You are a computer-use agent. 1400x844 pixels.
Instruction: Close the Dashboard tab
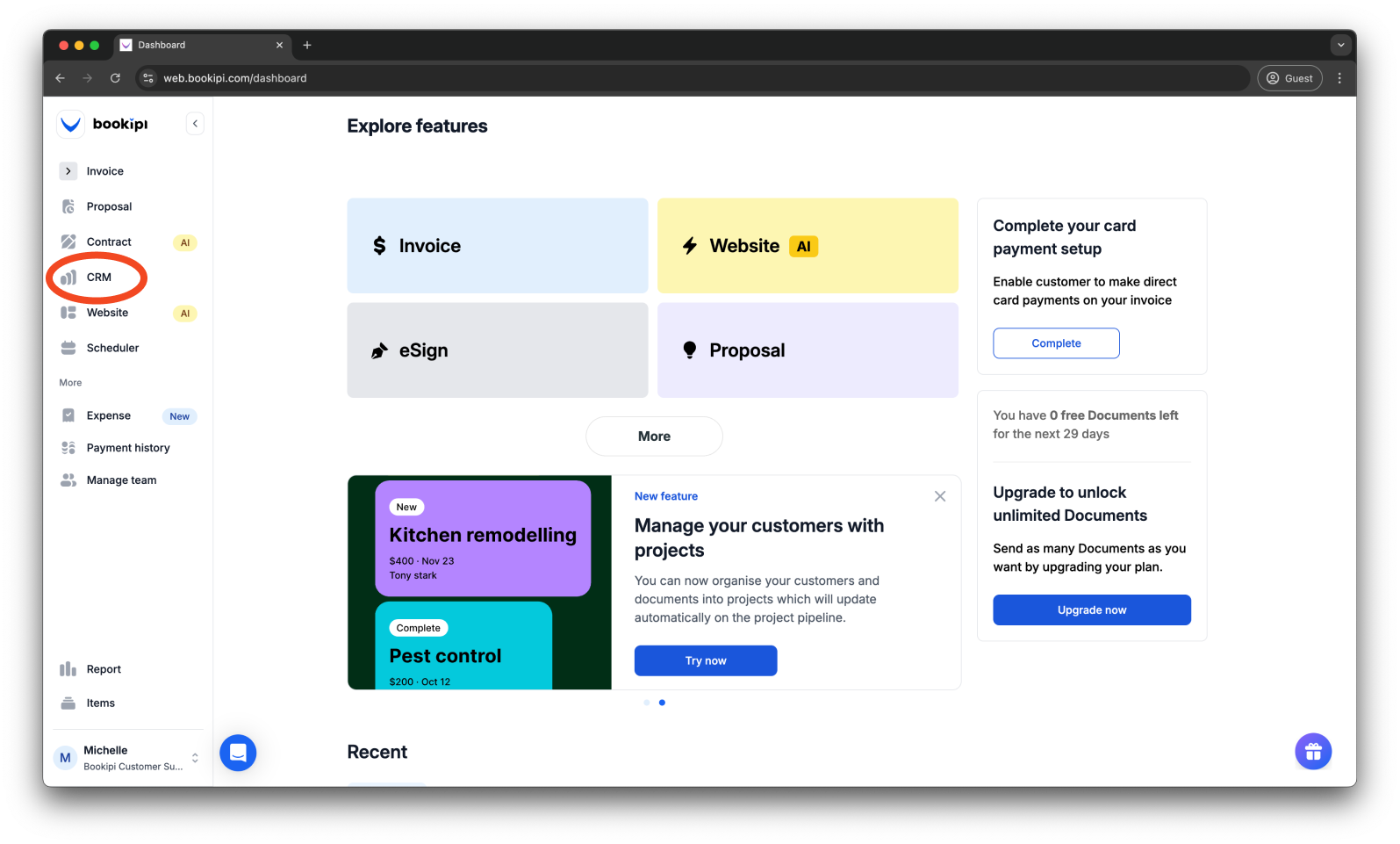click(280, 45)
